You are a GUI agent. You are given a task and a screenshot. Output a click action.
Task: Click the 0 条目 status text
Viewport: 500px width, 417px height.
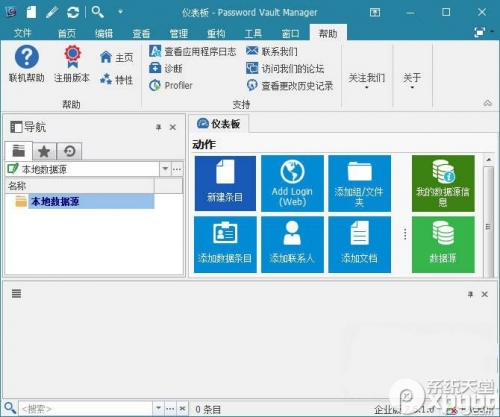pyautogui.click(x=208, y=409)
